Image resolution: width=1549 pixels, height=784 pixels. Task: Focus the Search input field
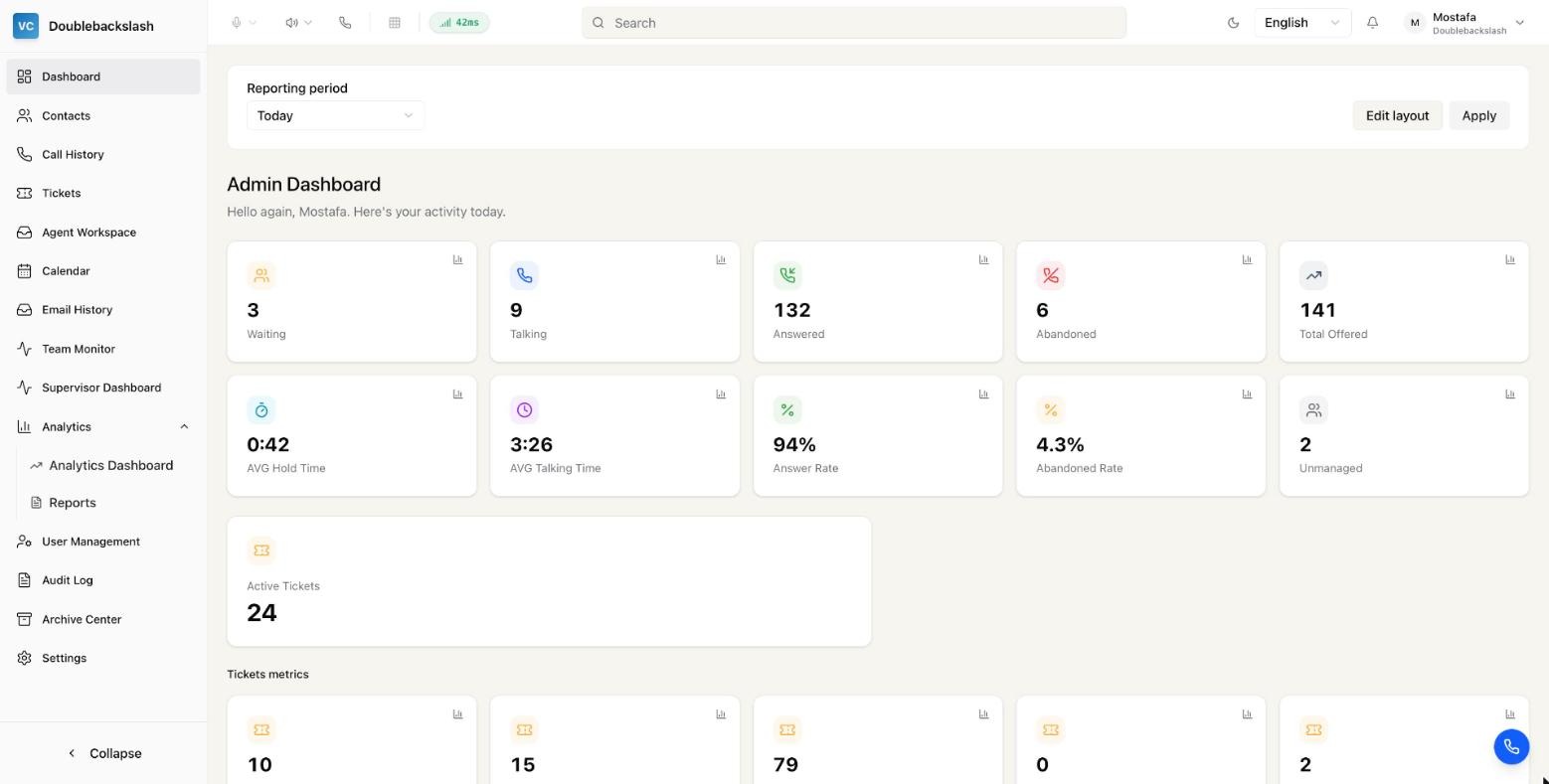[854, 23]
